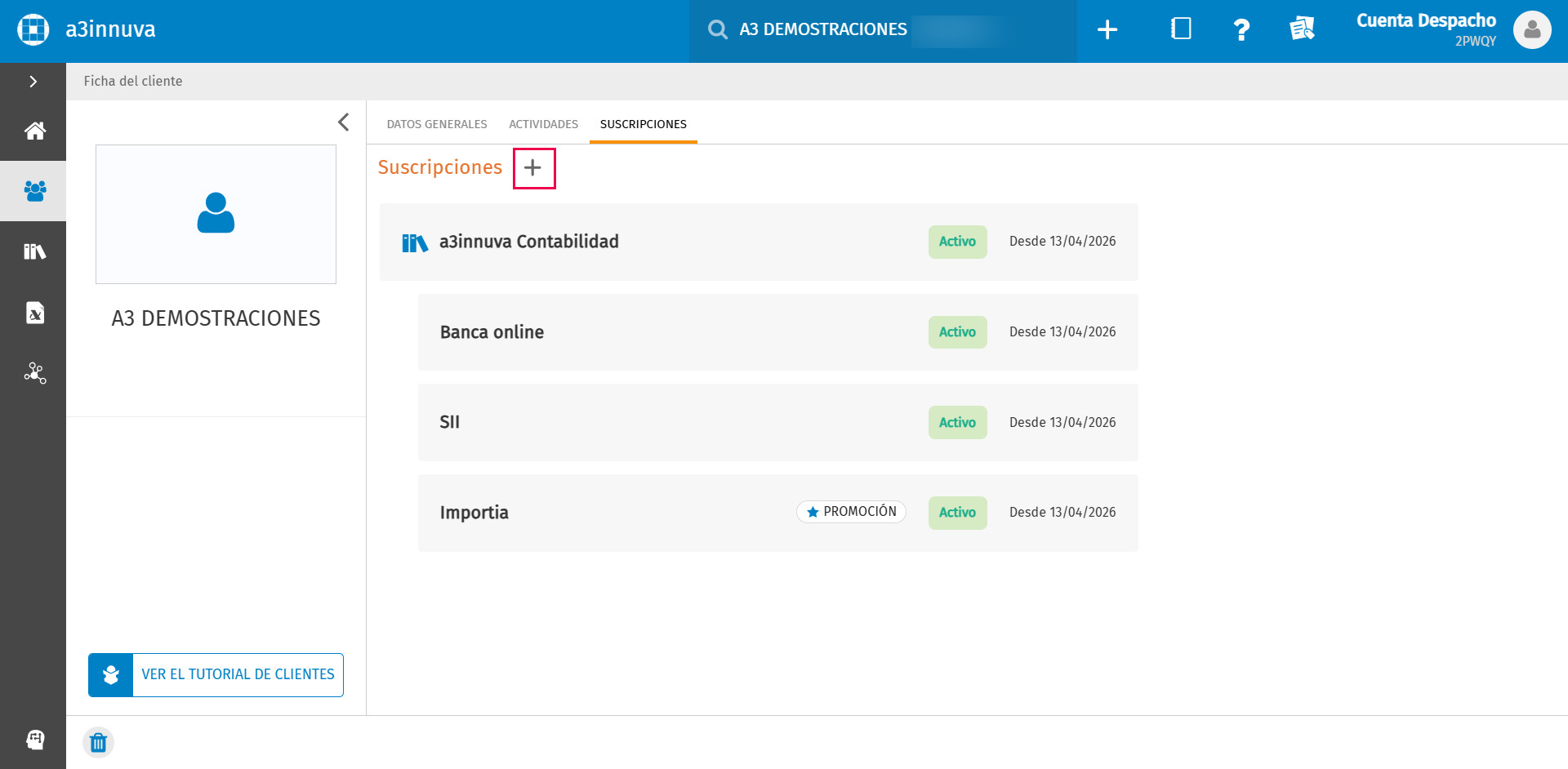Open the SII subscription row

click(778, 423)
